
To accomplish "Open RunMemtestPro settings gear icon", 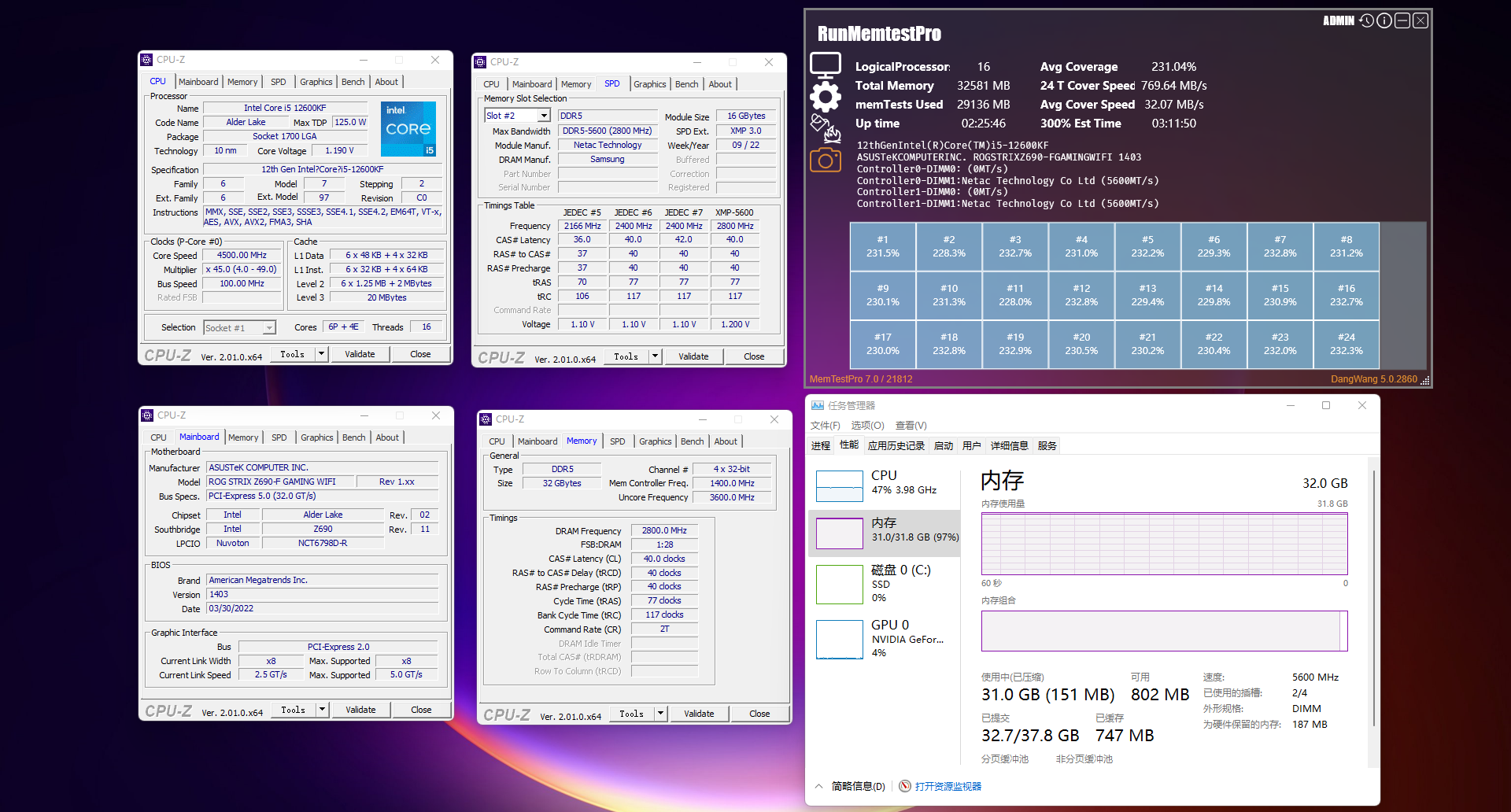I will pos(826,98).
